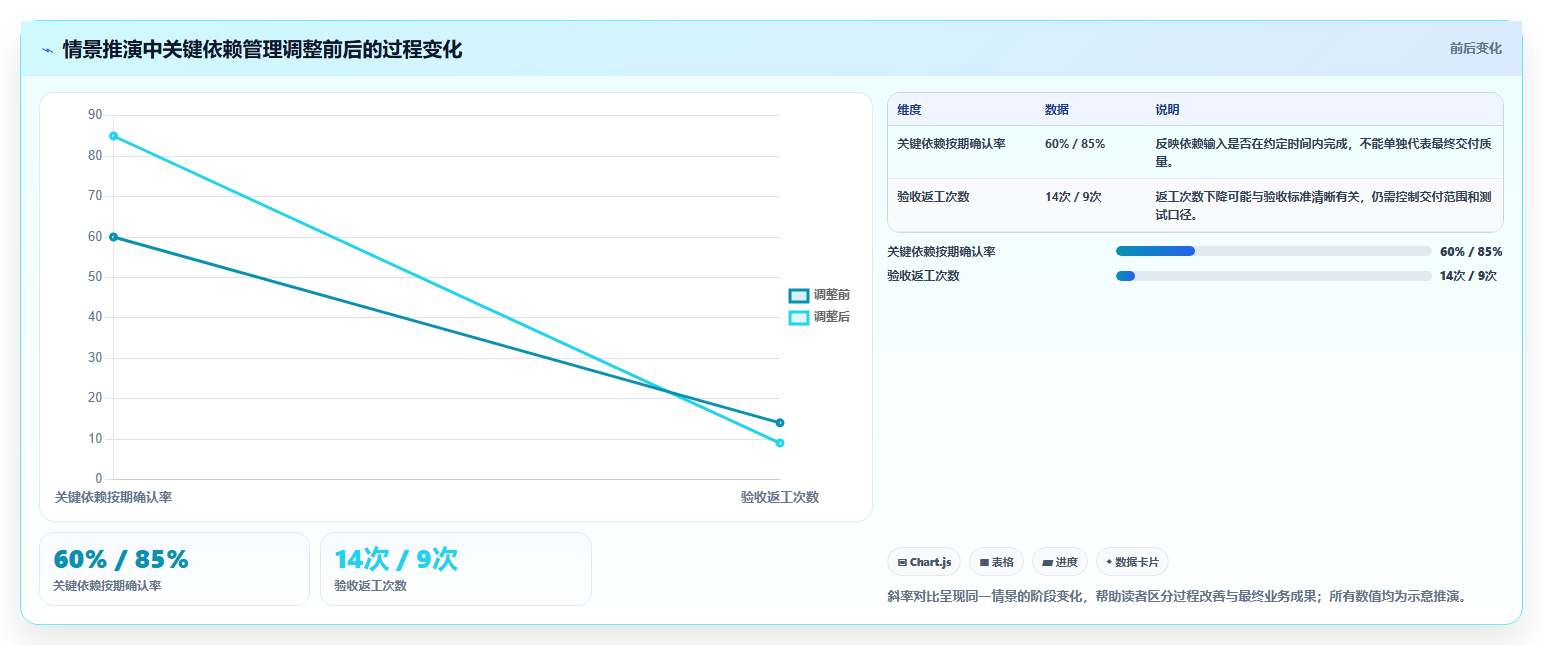The image size is (1543, 645).
Task: Click the 说明 column header
Action: 1167,110
